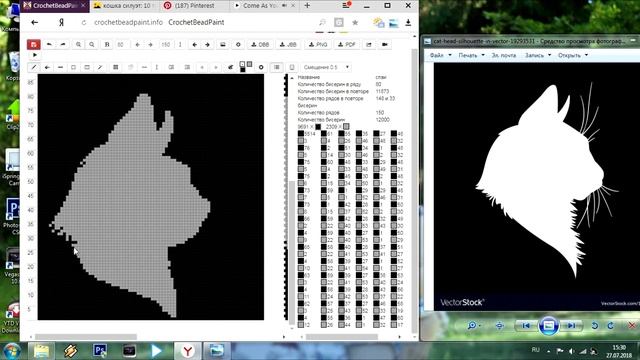Click the beads-per-row number field showing 80
Viewport: 640px width, 360px height.
pos(121,44)
